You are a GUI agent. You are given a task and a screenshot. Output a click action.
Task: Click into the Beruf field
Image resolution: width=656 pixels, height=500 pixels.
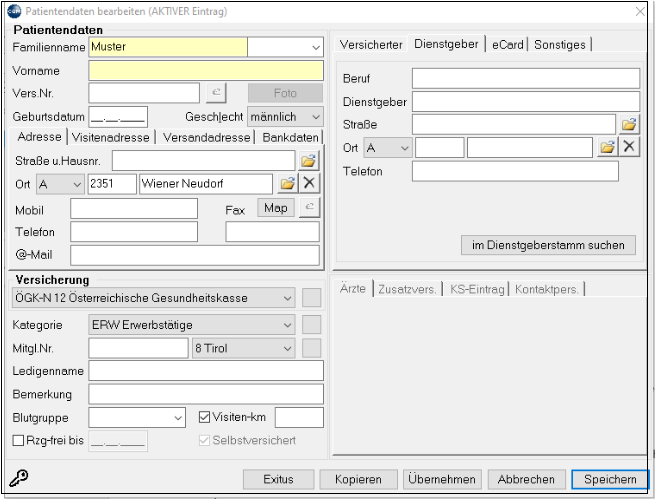(526, 78)
